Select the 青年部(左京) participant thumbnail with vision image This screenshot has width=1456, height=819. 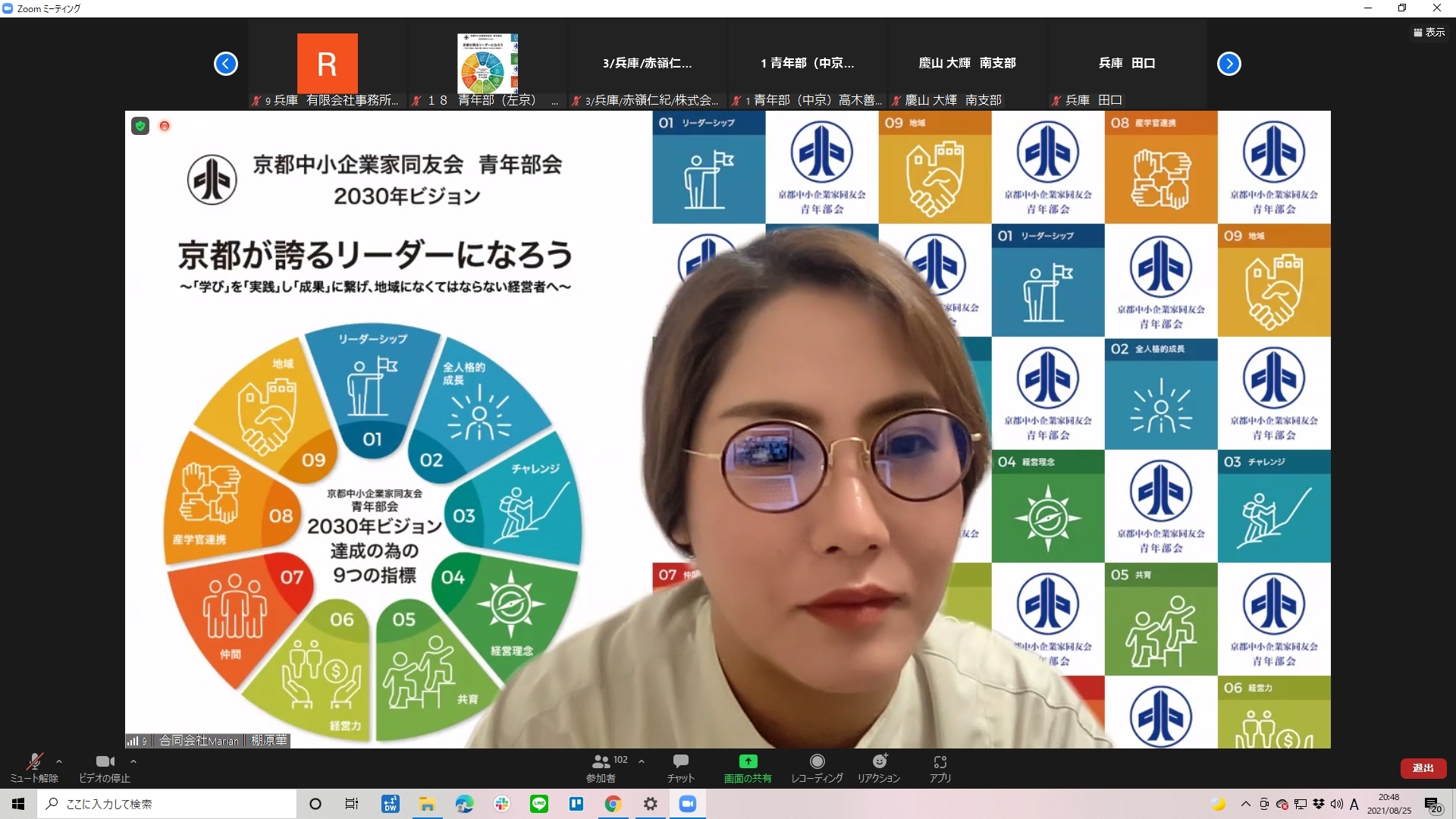(488, 64)
